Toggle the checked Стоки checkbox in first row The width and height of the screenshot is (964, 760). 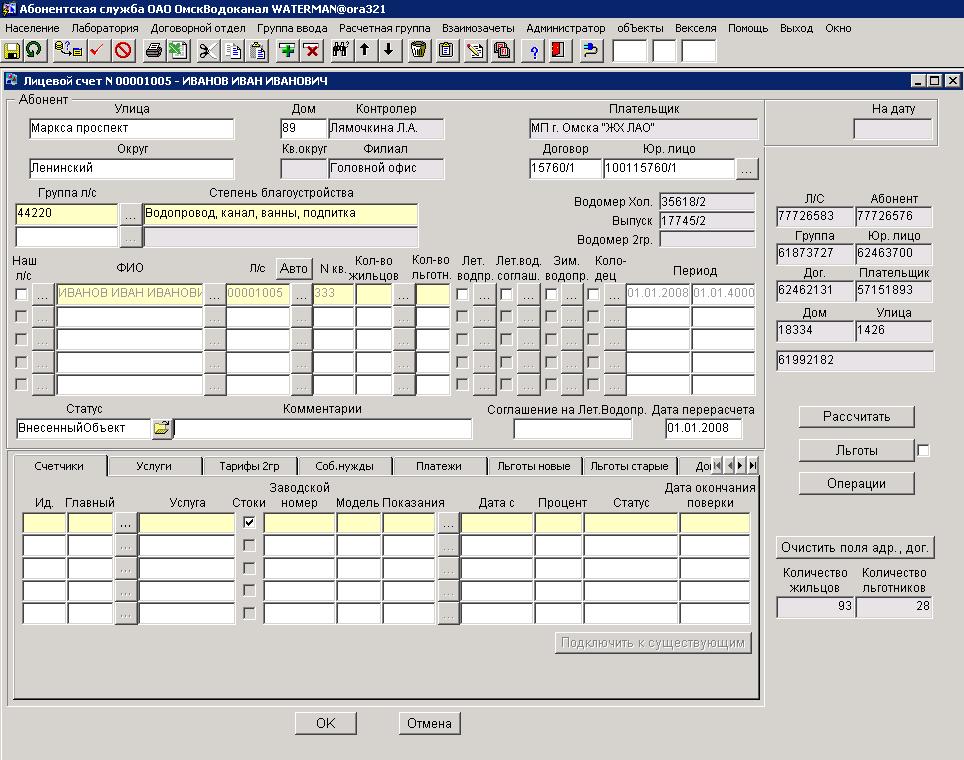pos(249,522)
